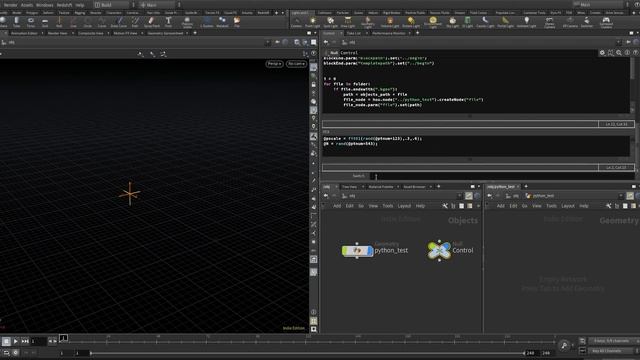
Task: Toggle pin on parameter pane path bar
Action: point(629,42)
